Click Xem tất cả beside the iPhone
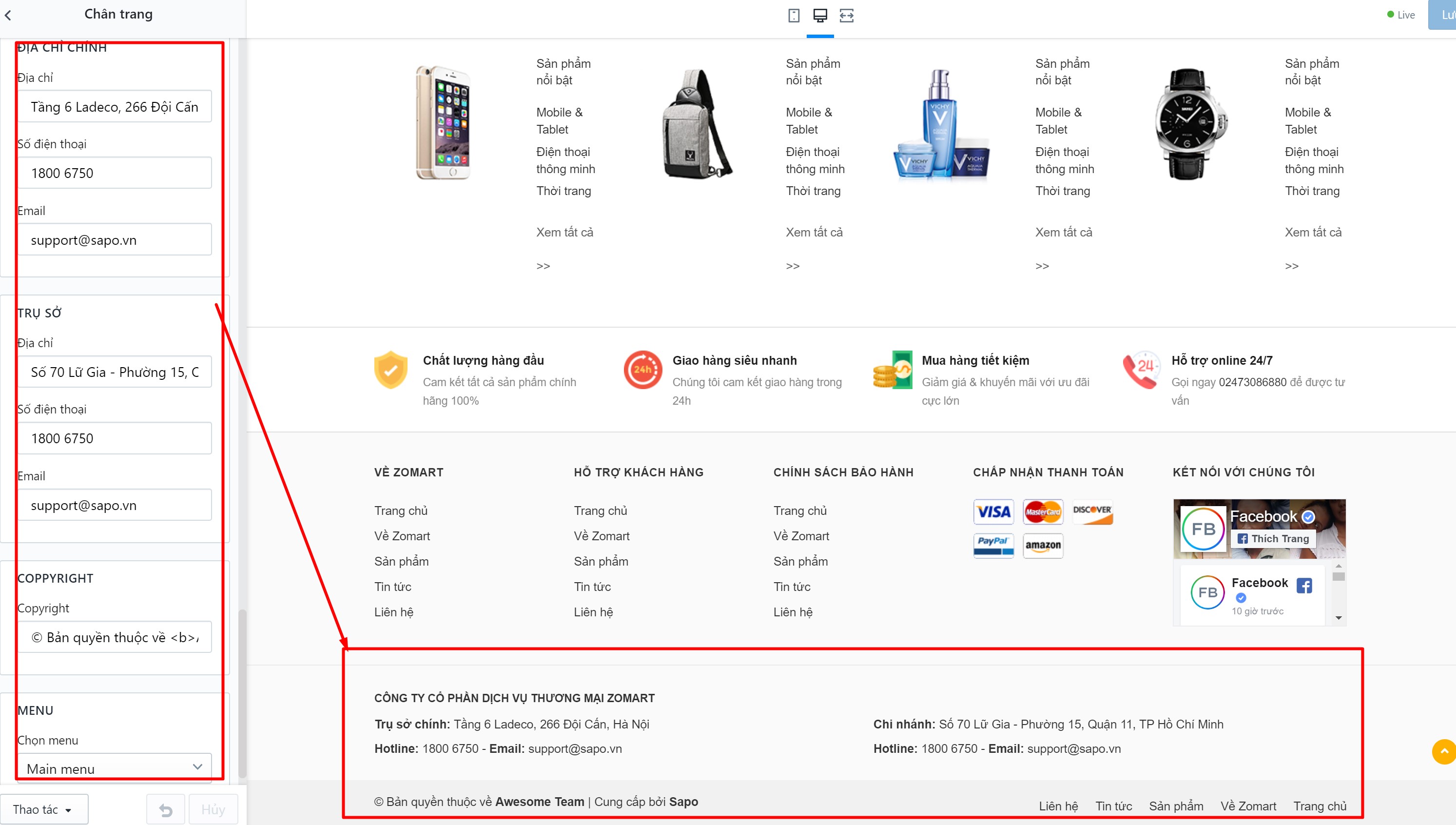 [564, 232]
